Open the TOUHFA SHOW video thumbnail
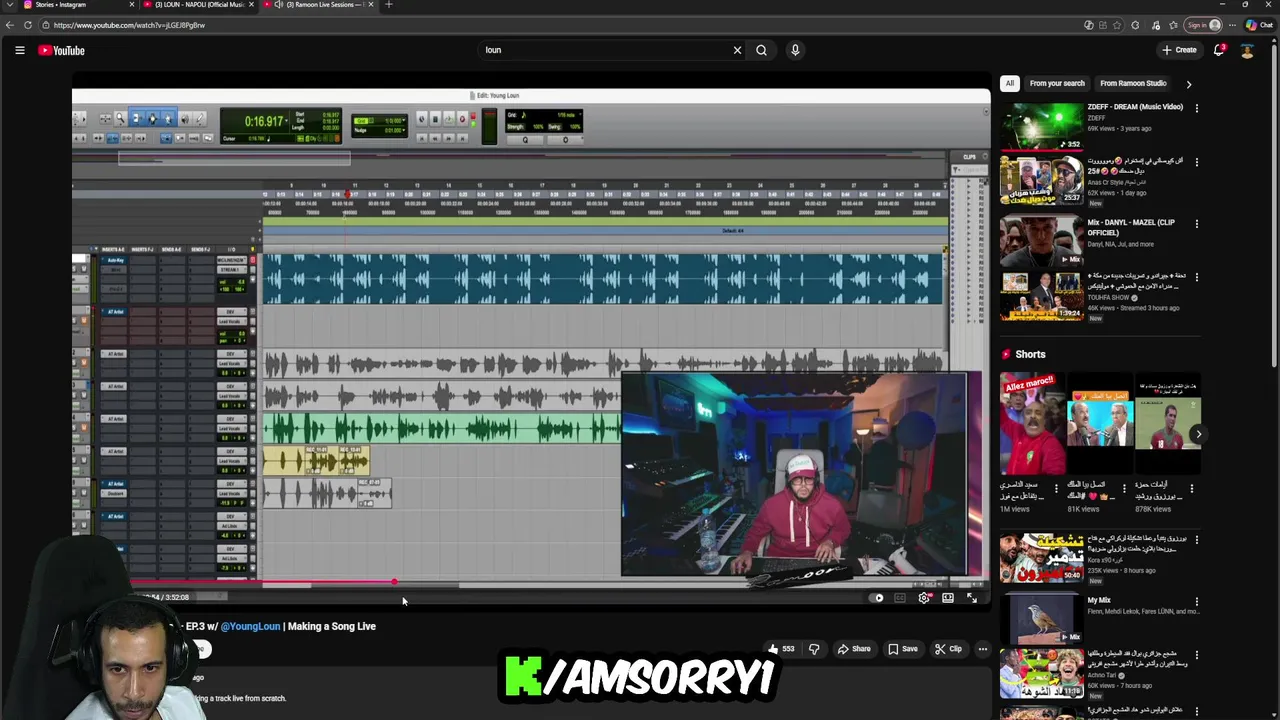 click(x=1041, y=296)
